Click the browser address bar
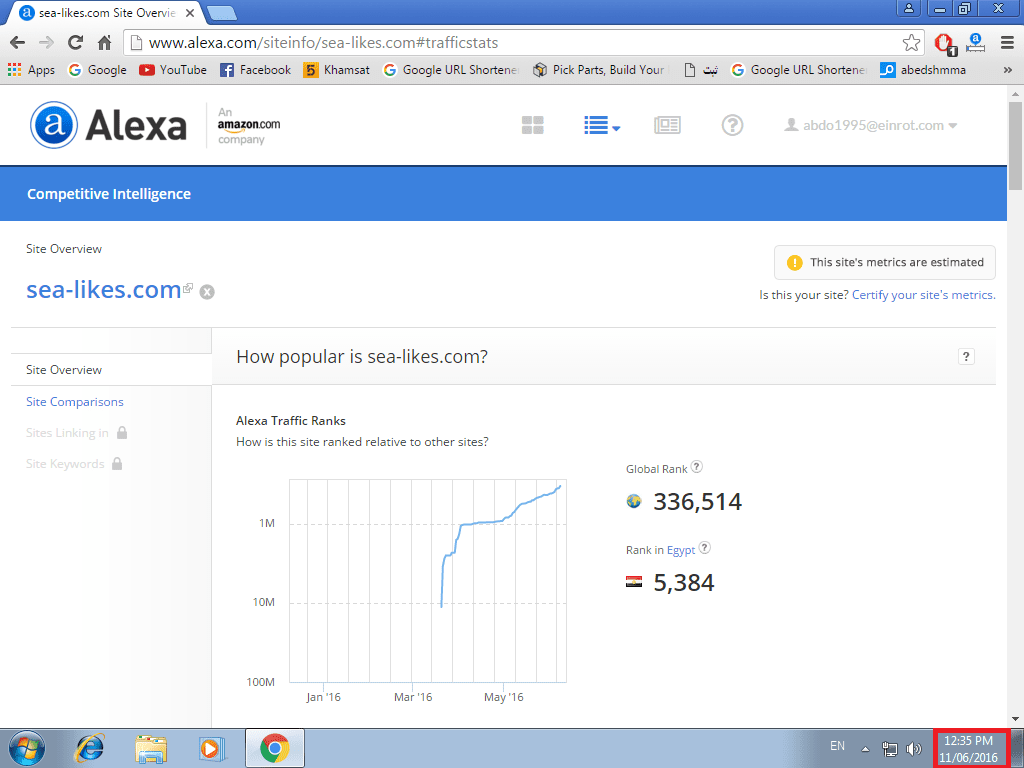1024x768 pixels. 500,43
